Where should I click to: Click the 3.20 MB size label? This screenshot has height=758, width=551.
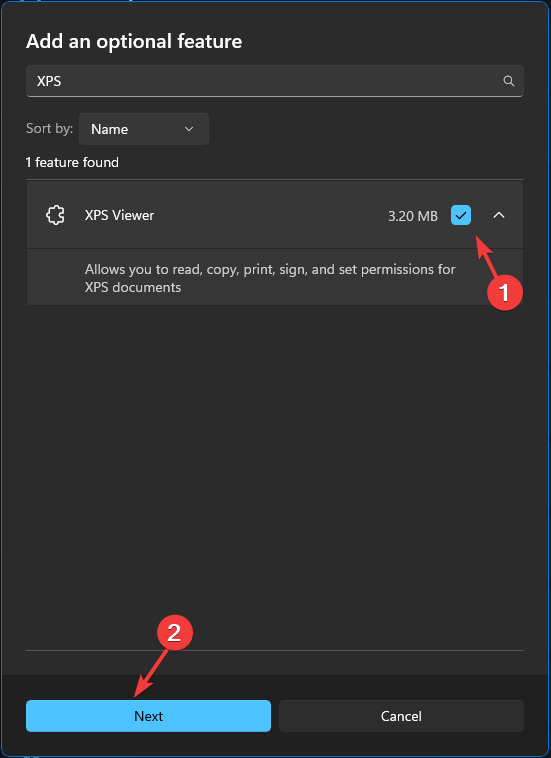pos(413,216)
